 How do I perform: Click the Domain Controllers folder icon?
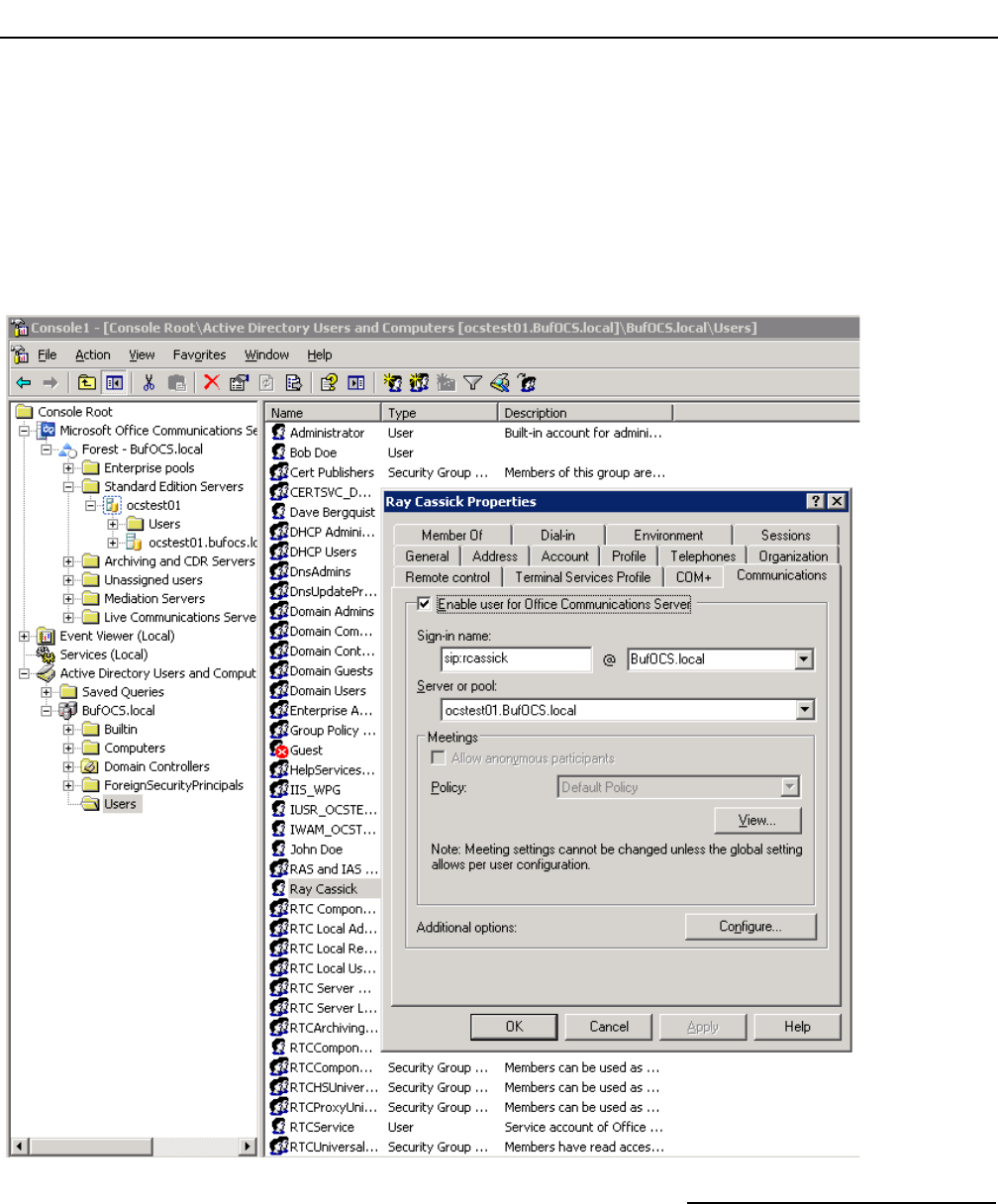pos(91,766)
